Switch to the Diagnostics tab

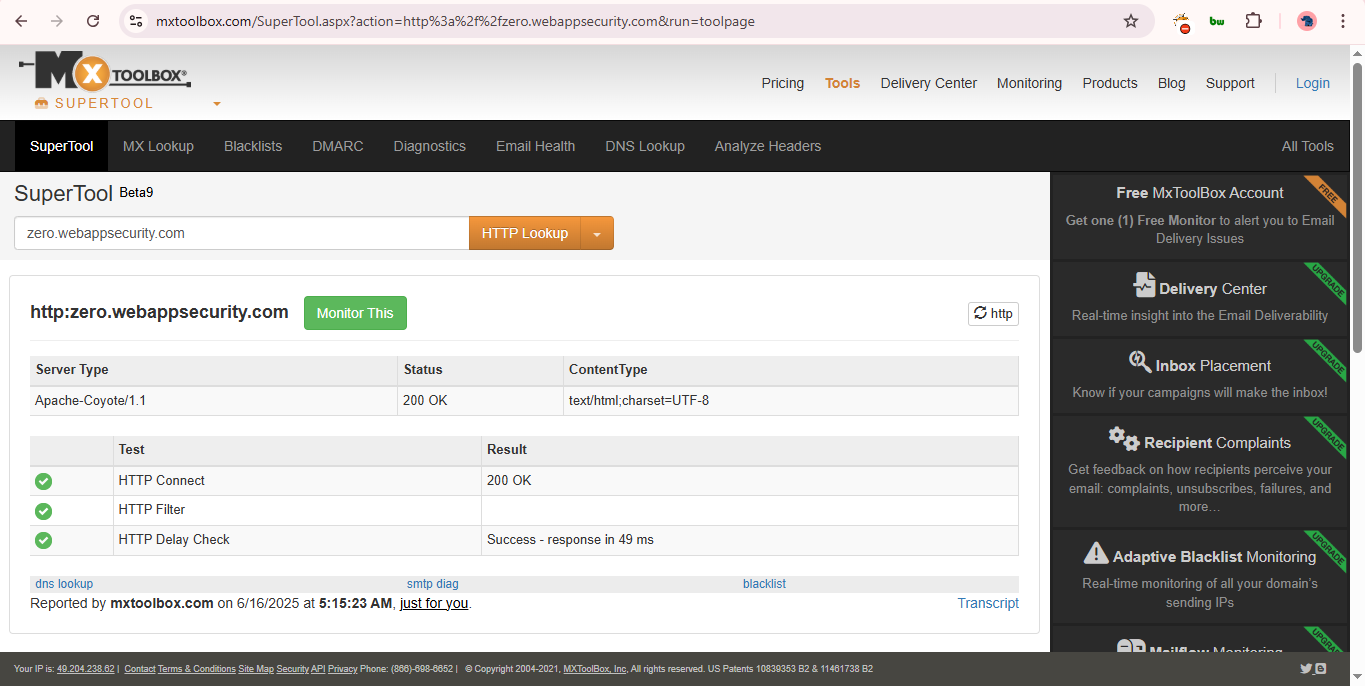pos(430,146)
